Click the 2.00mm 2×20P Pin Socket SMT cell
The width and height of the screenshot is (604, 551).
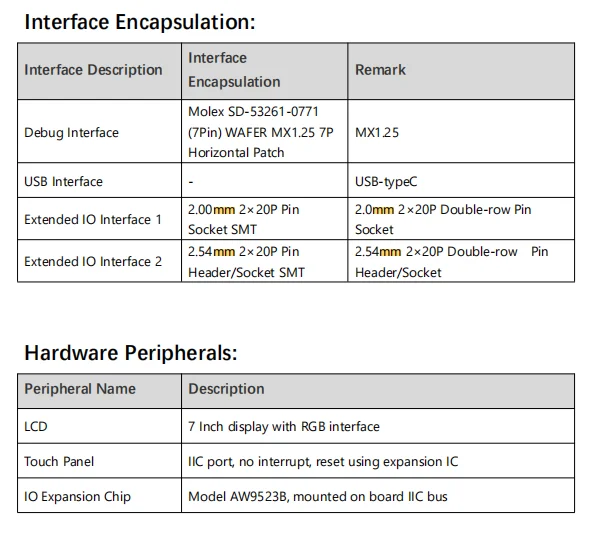pos(244,220)
